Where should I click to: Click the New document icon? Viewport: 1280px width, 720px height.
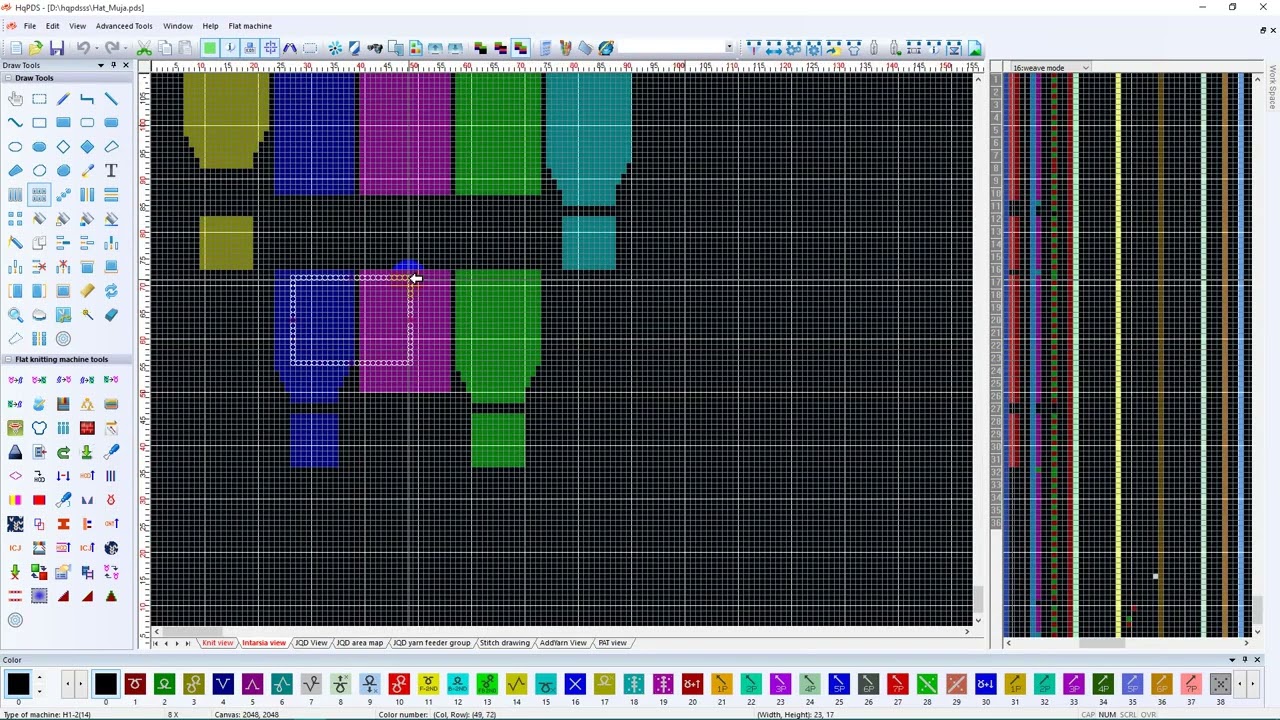16,48
